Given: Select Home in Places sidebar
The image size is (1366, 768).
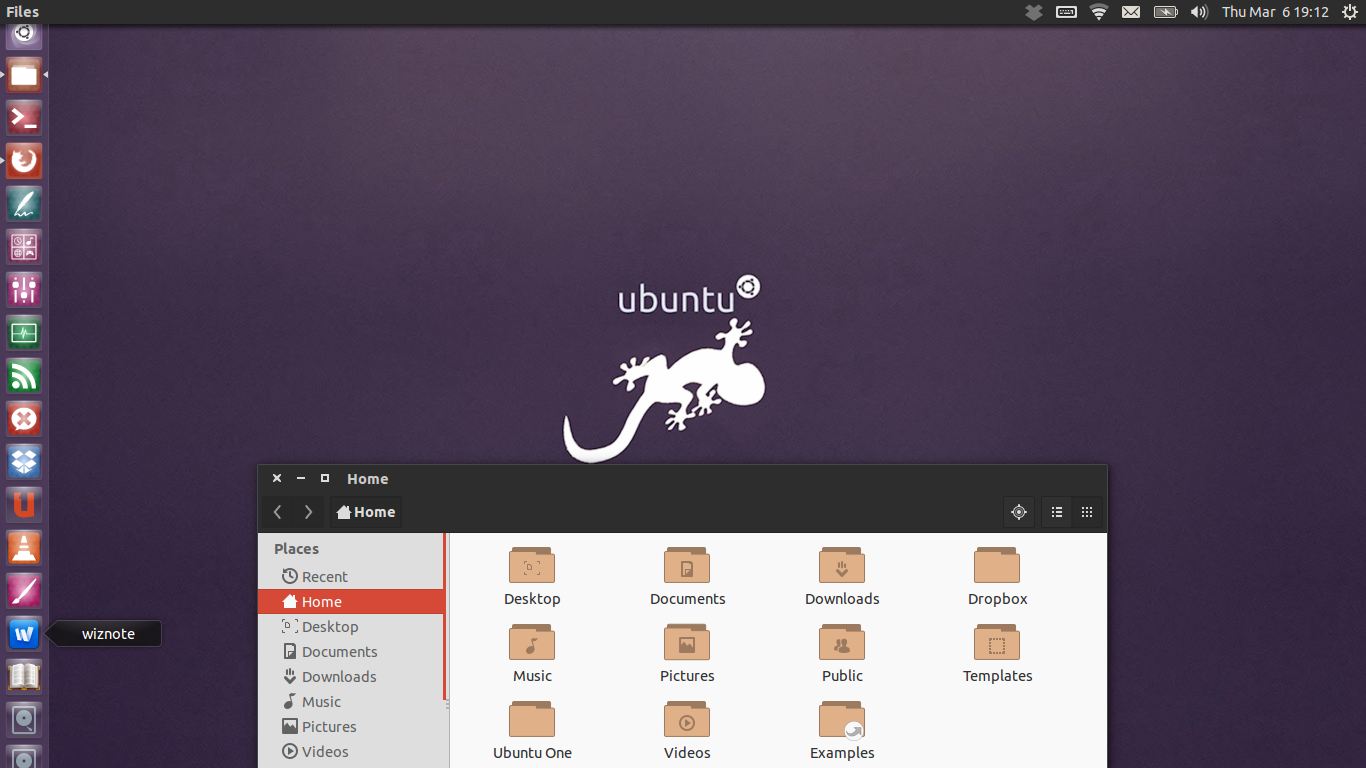Looking at the screenshot, I should 351,601.
